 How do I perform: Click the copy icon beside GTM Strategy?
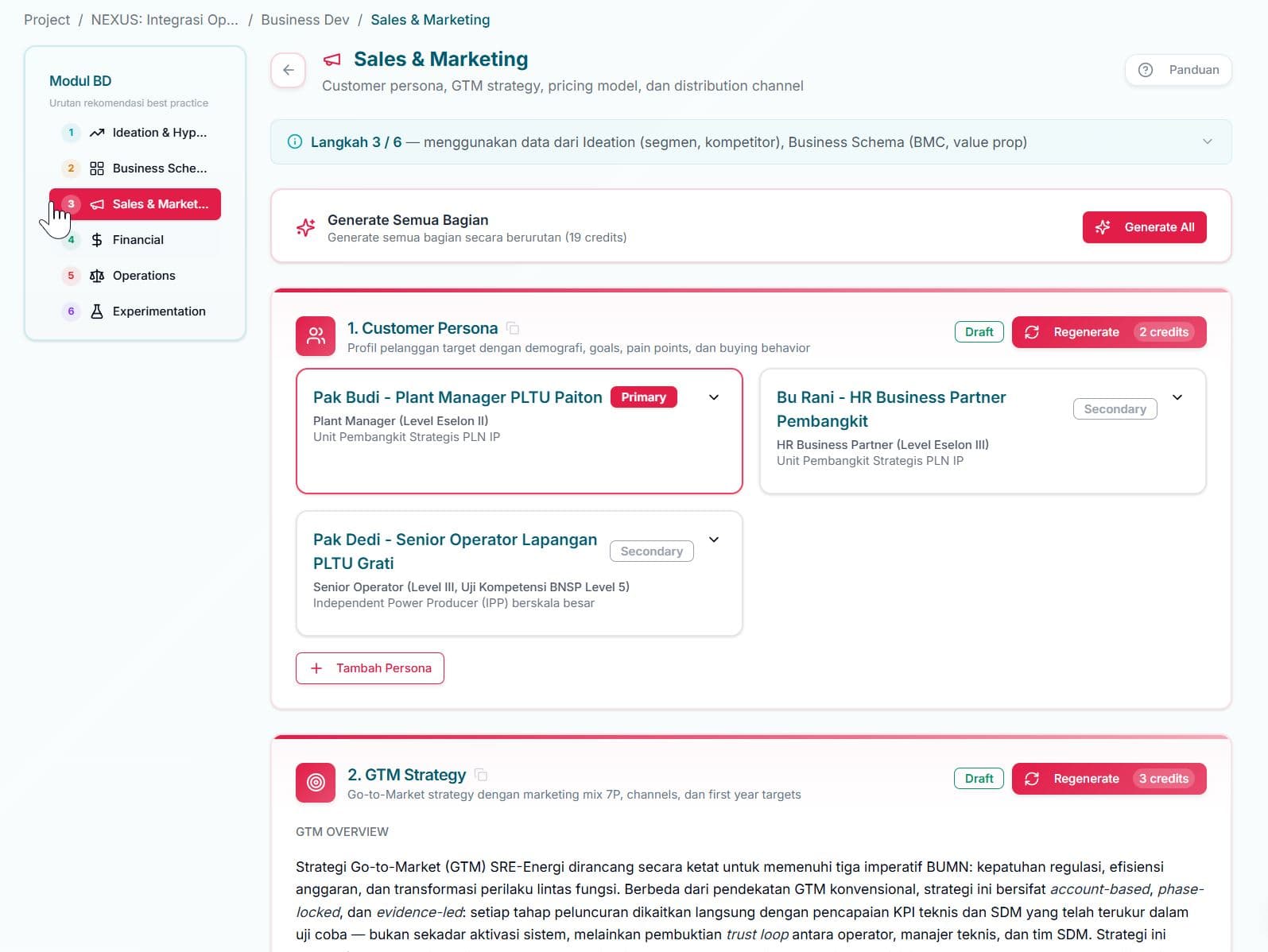pos(481,775)
